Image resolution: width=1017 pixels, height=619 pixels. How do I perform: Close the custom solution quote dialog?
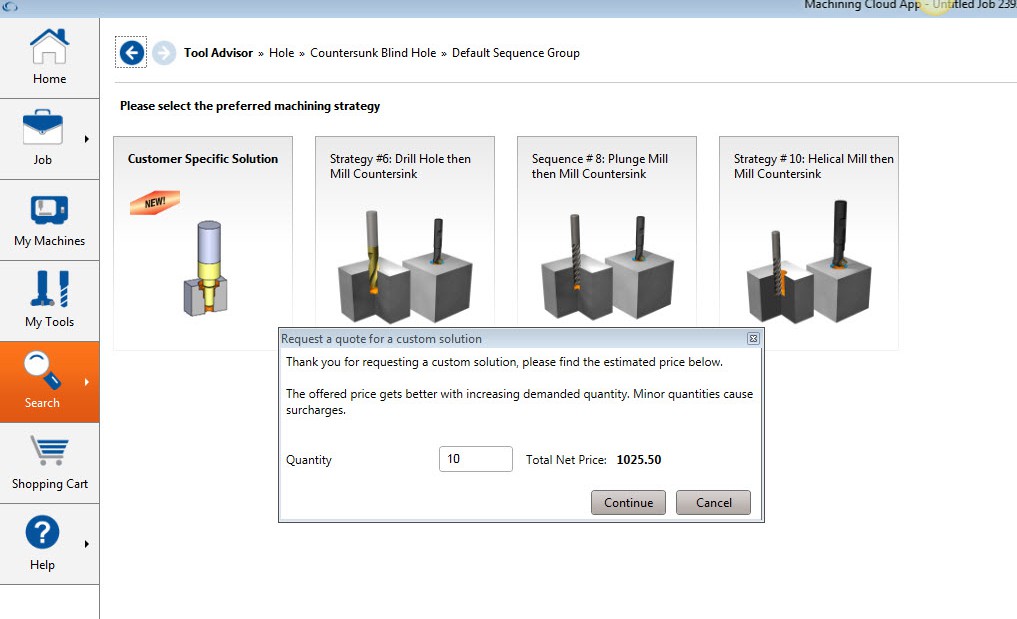[753, 339]
